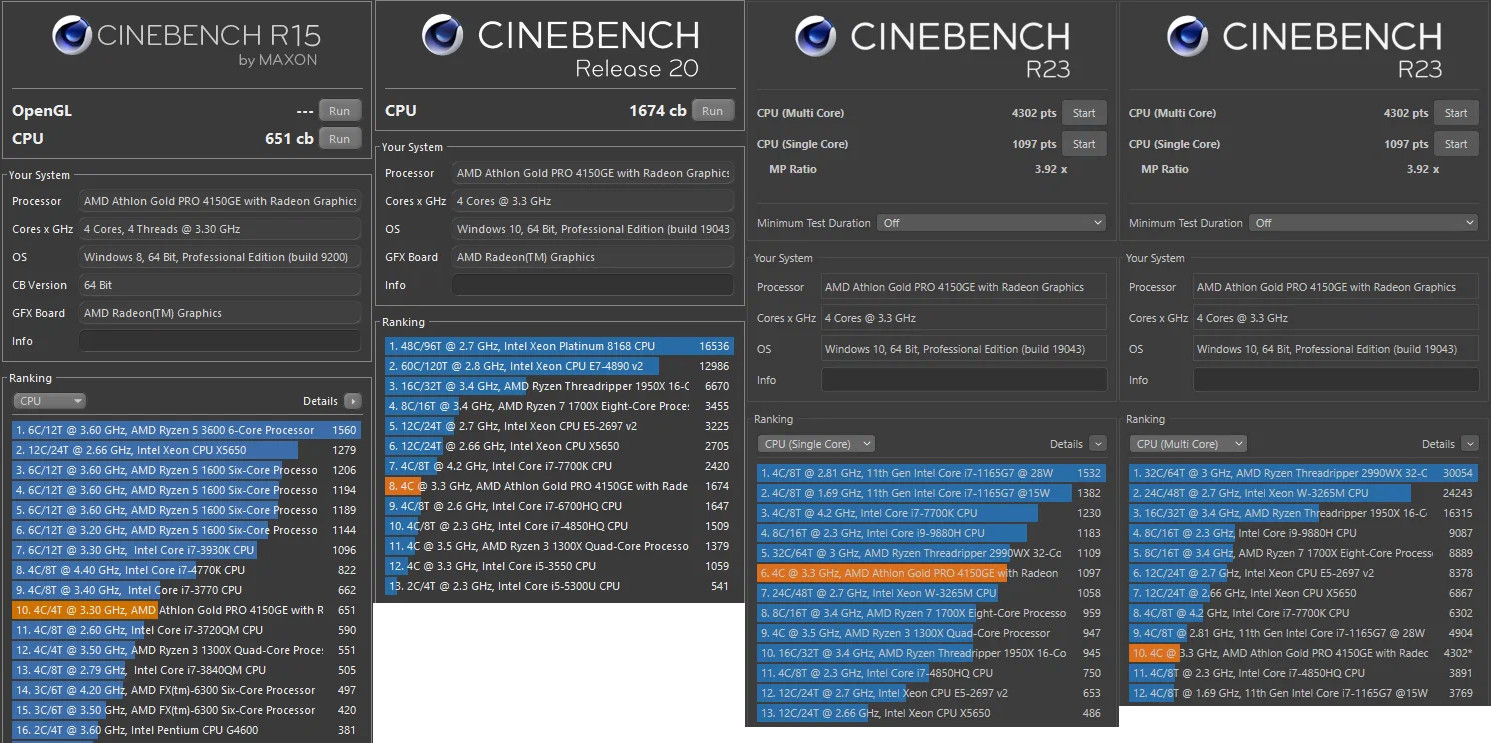The width and height of the screenshot is (1491, 743).
Task: Select Ryzen 5 3600 6-Core row scoring 1560
Action: tap(187, 430)
